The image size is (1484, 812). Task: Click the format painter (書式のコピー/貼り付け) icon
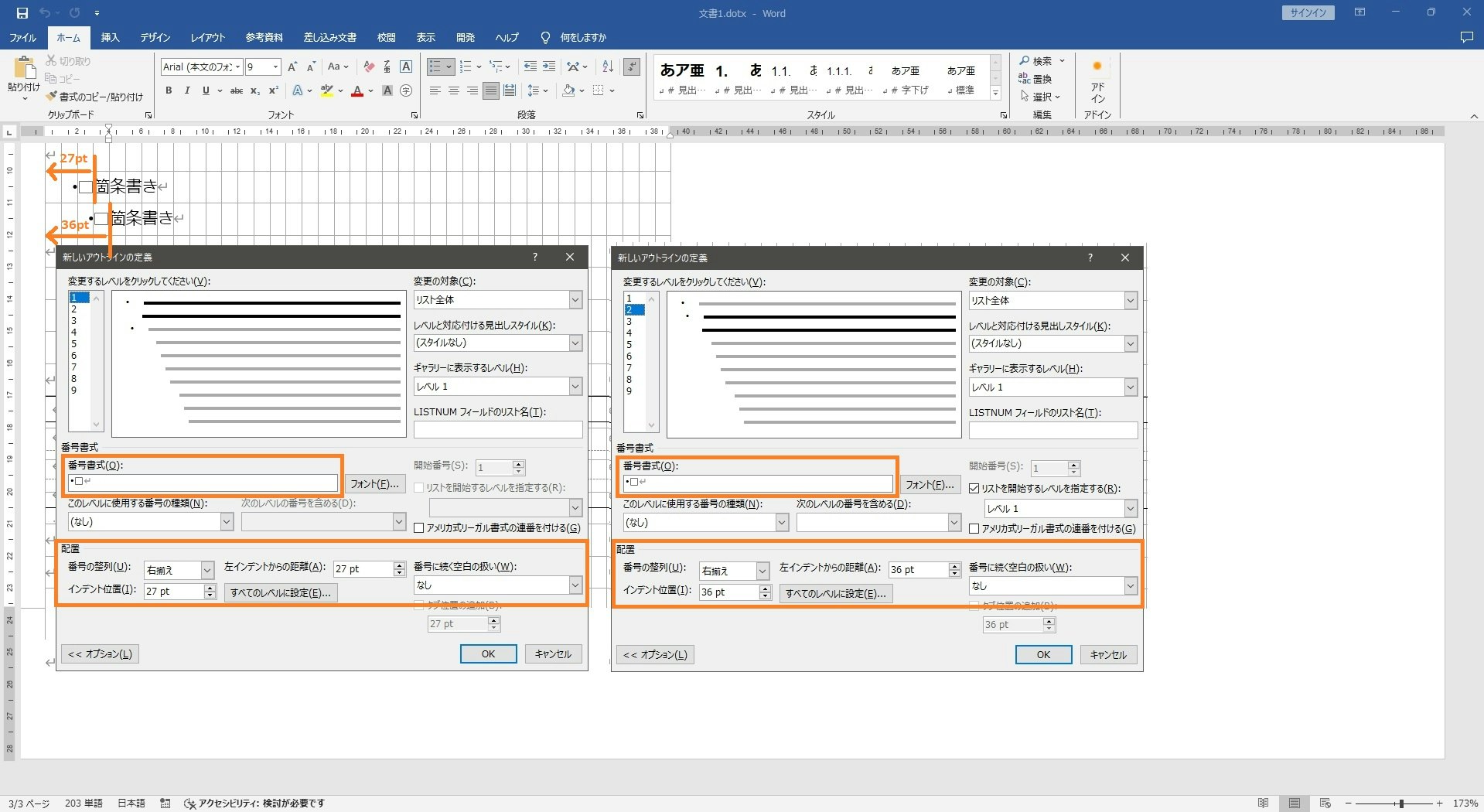point(51,97)
